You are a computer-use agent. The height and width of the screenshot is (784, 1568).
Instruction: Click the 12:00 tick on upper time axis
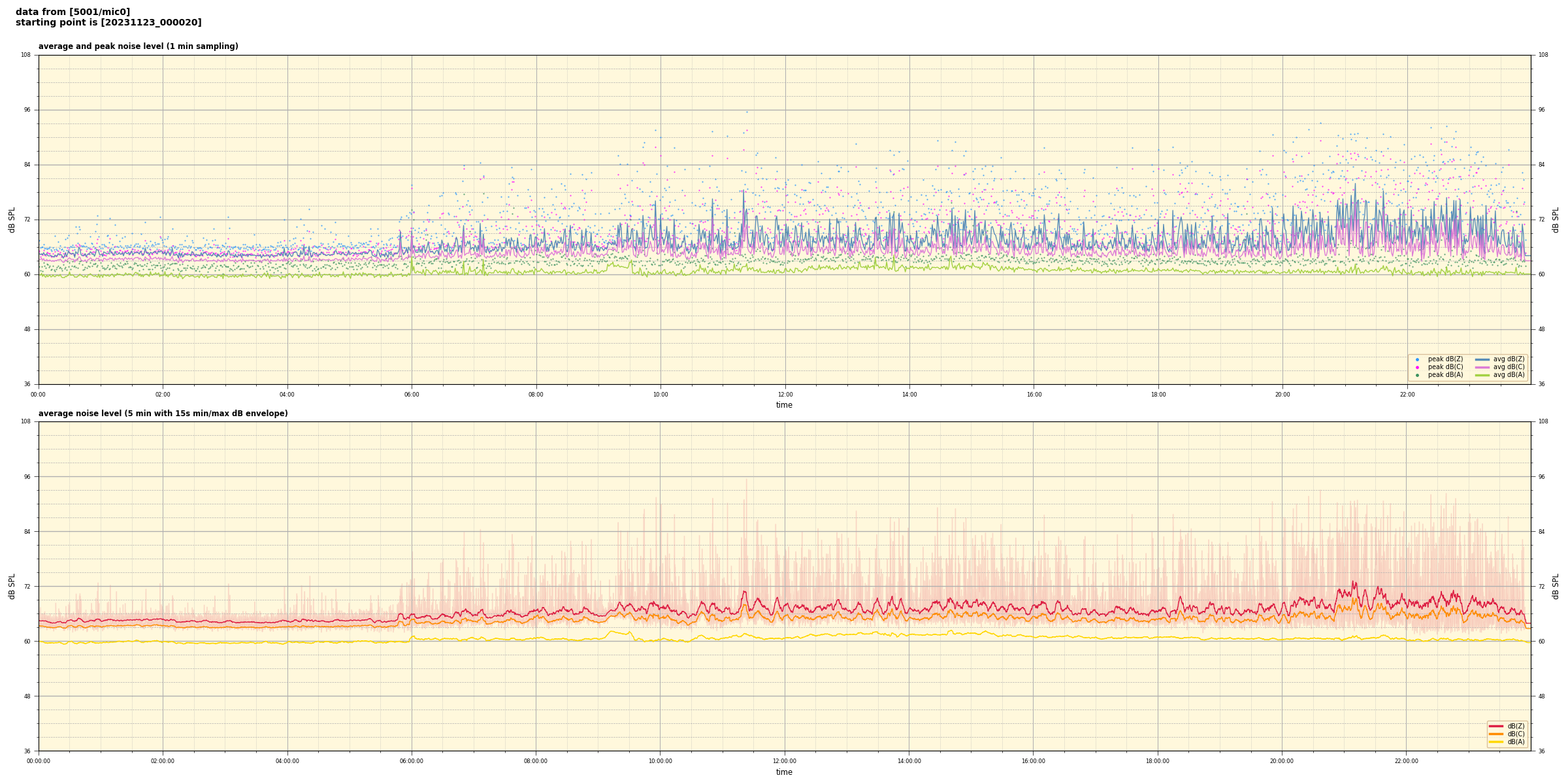(x=785, y=395)
